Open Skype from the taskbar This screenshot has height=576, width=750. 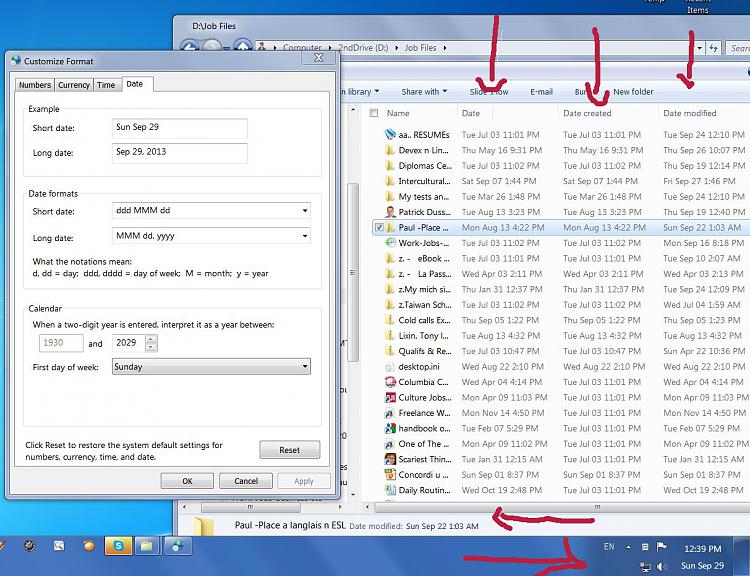(x=118, y=545)
